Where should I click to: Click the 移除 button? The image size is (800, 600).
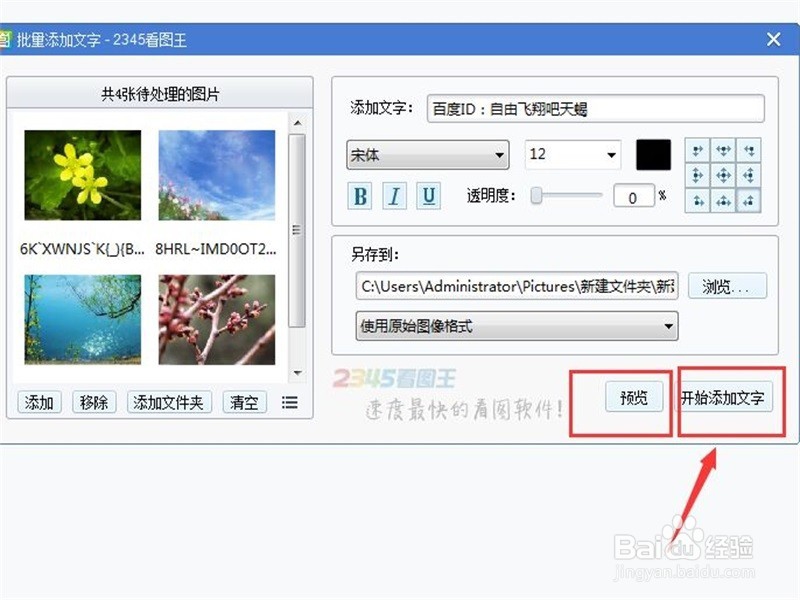(x=94, y=403)
